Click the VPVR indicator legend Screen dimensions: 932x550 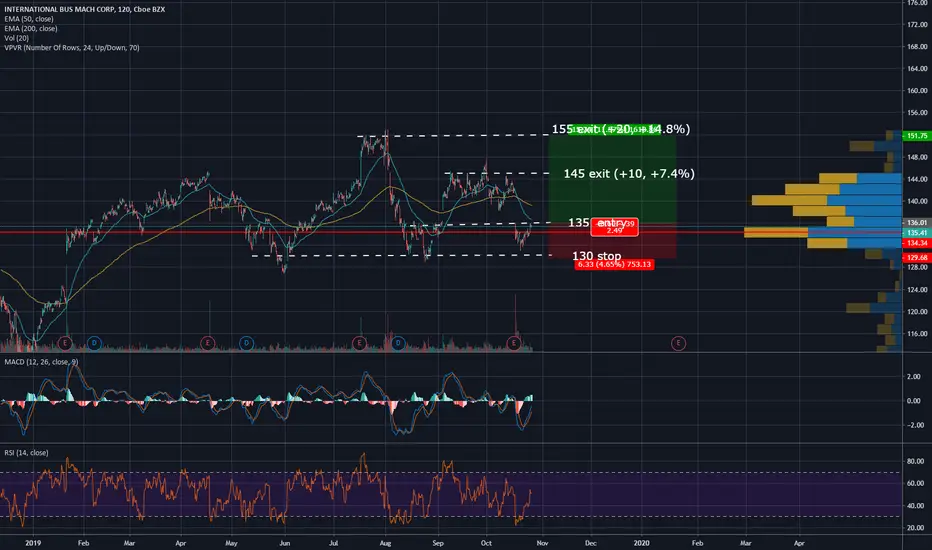[x=72, y=48]
